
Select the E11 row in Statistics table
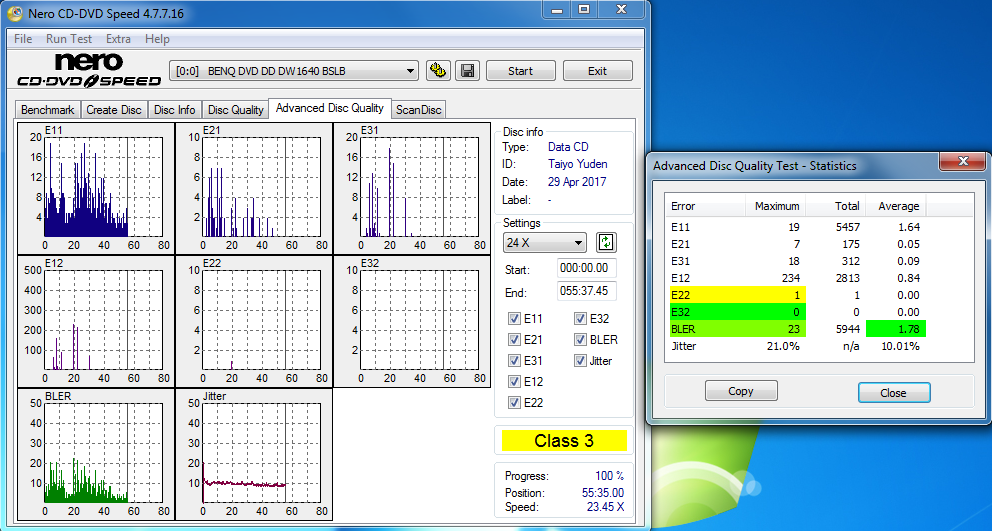tap(797, 227)
